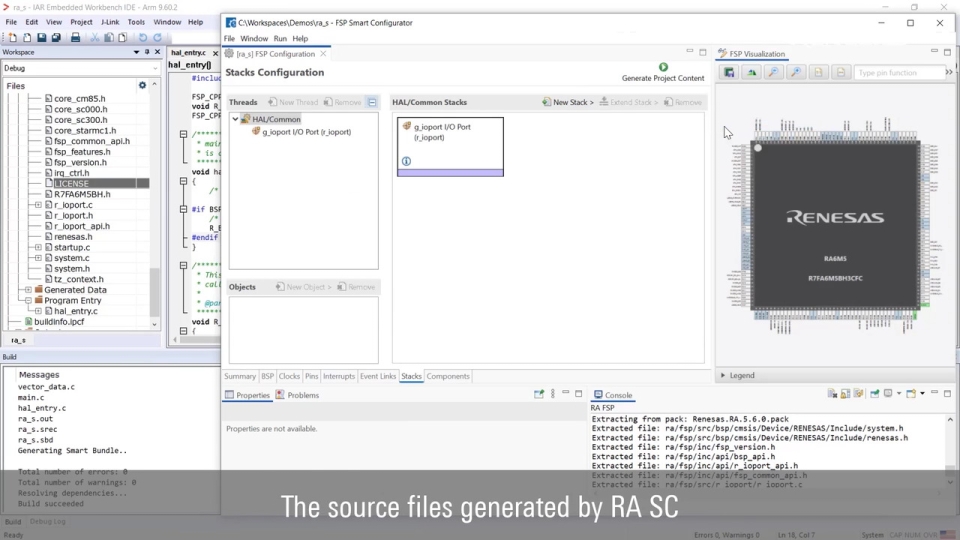Pin the Workspace panel with the pushpin

[x=147, y=52]
